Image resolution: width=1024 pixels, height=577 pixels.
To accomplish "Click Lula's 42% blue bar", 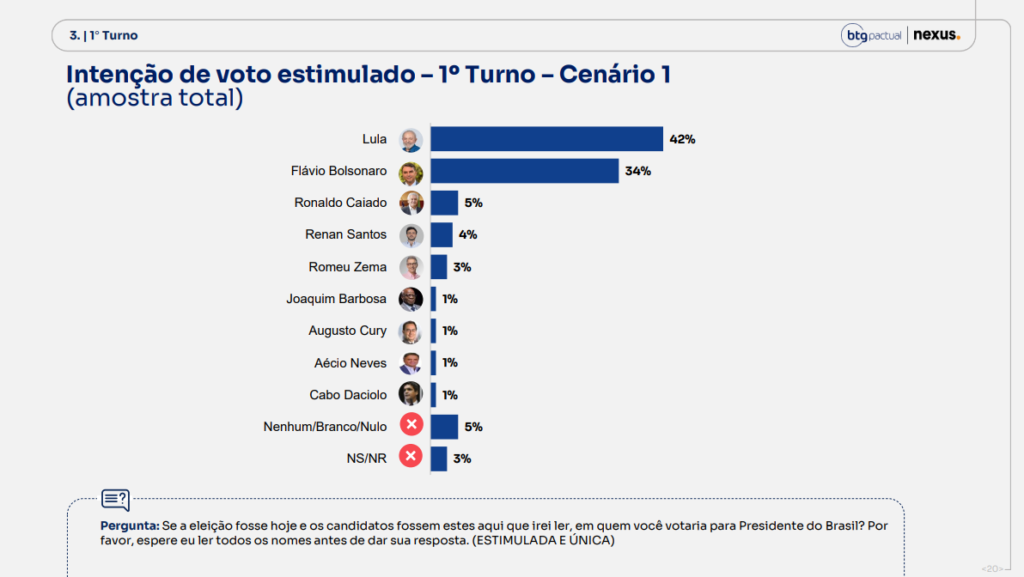I will click(x=547, y=139).
